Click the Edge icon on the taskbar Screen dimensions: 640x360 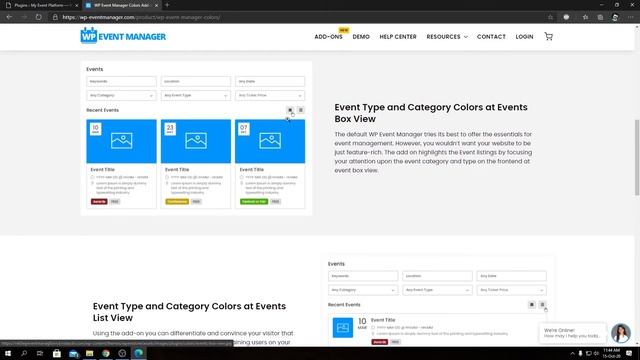coord(138,353)
